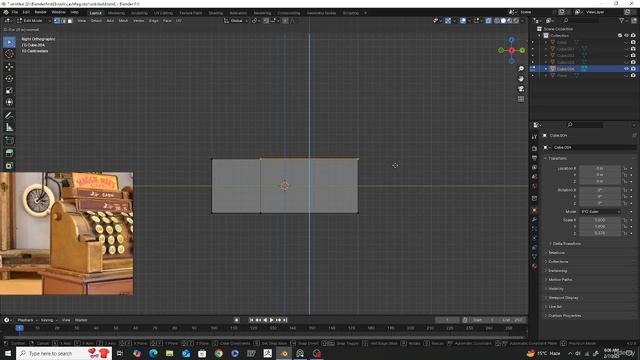
Task: Open the Windows Start menu
Action: 8,353
